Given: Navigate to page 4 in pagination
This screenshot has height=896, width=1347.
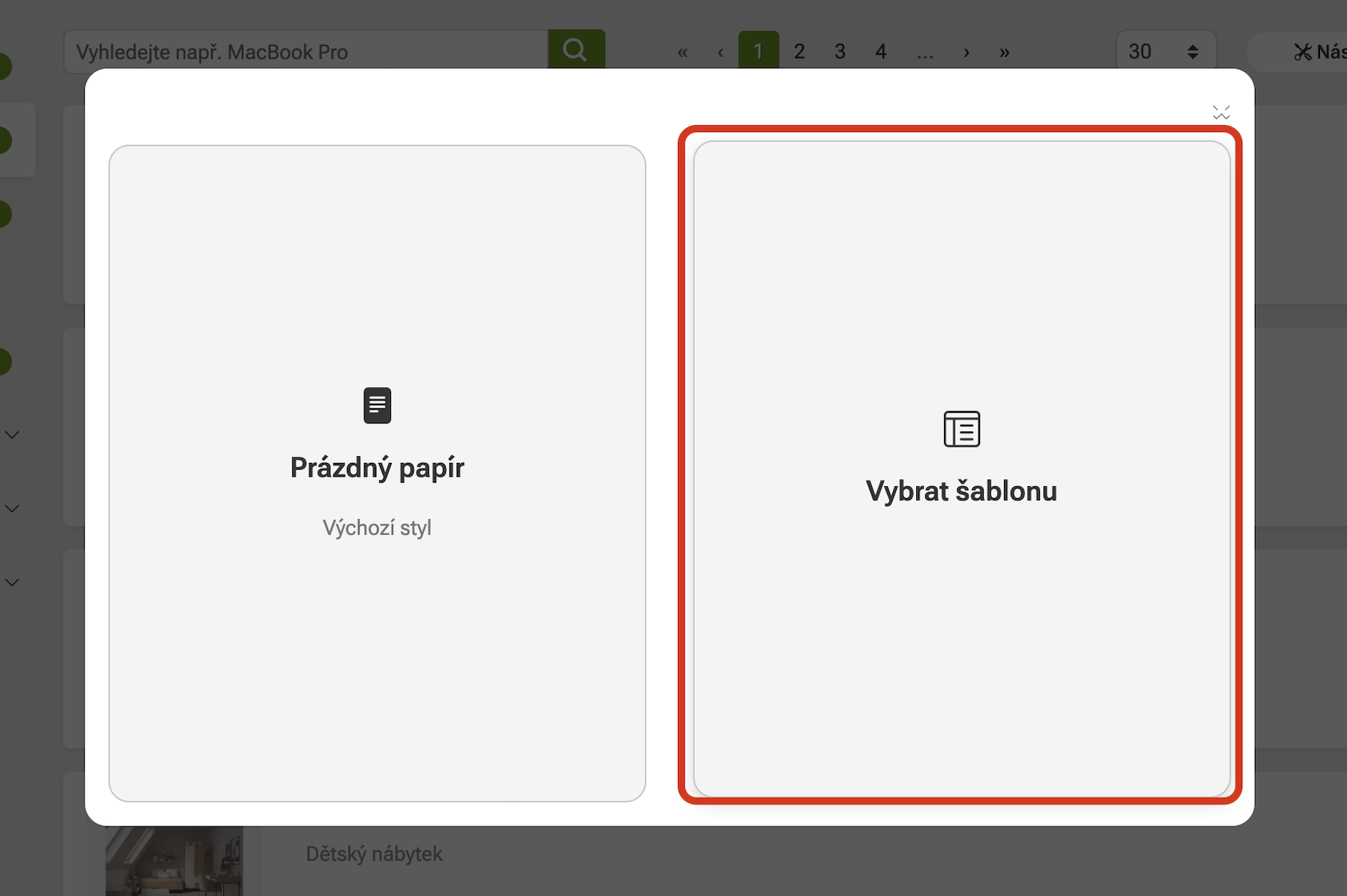Looking at the screenshot, I should coord(881,51).
